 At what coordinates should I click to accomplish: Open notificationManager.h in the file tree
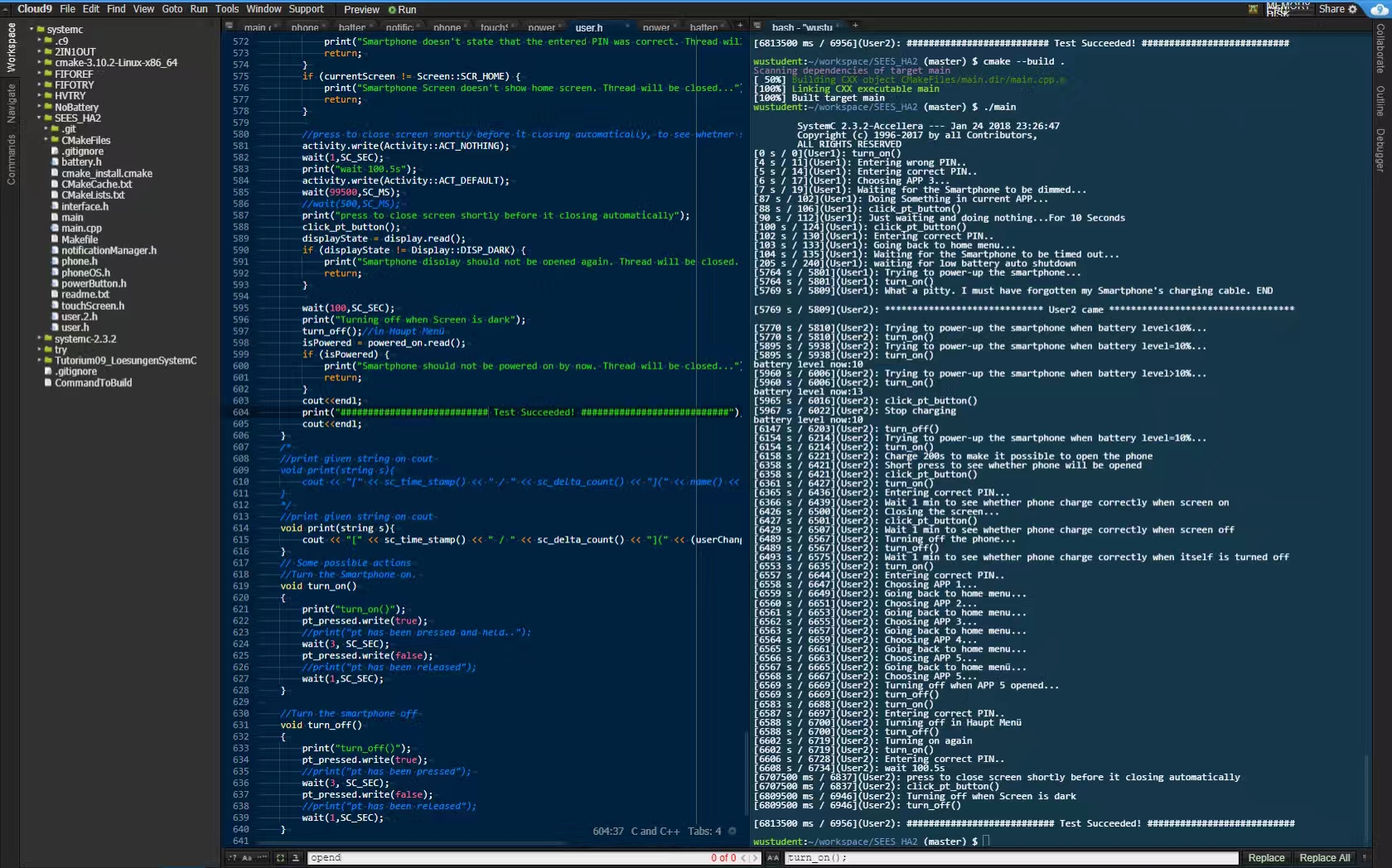(x=109, y=250)
